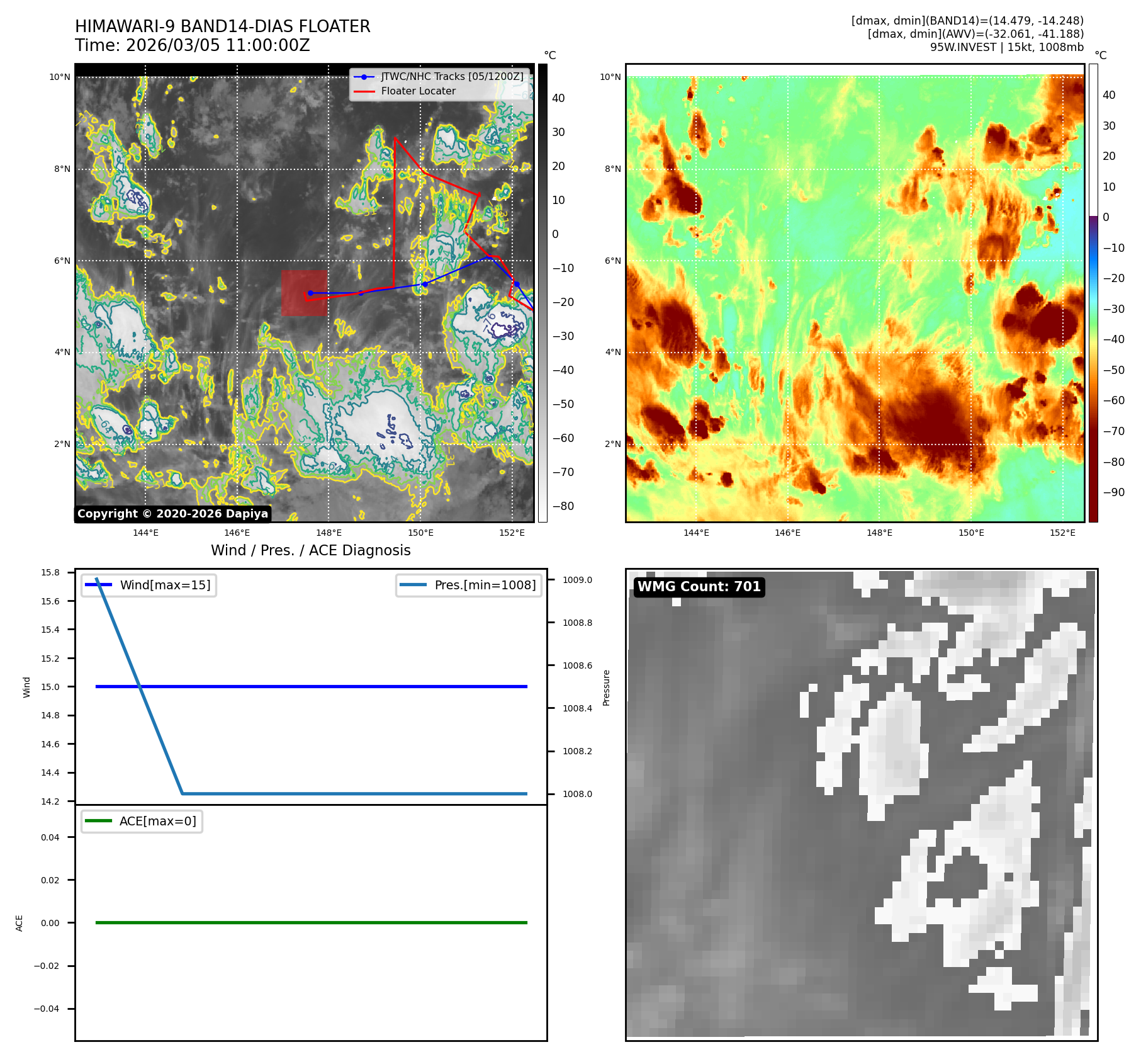Viewport: 1141px width, 1064px height.
Task: Click the flat green ACE line at 0.00
Action: [x=315, y=922]
